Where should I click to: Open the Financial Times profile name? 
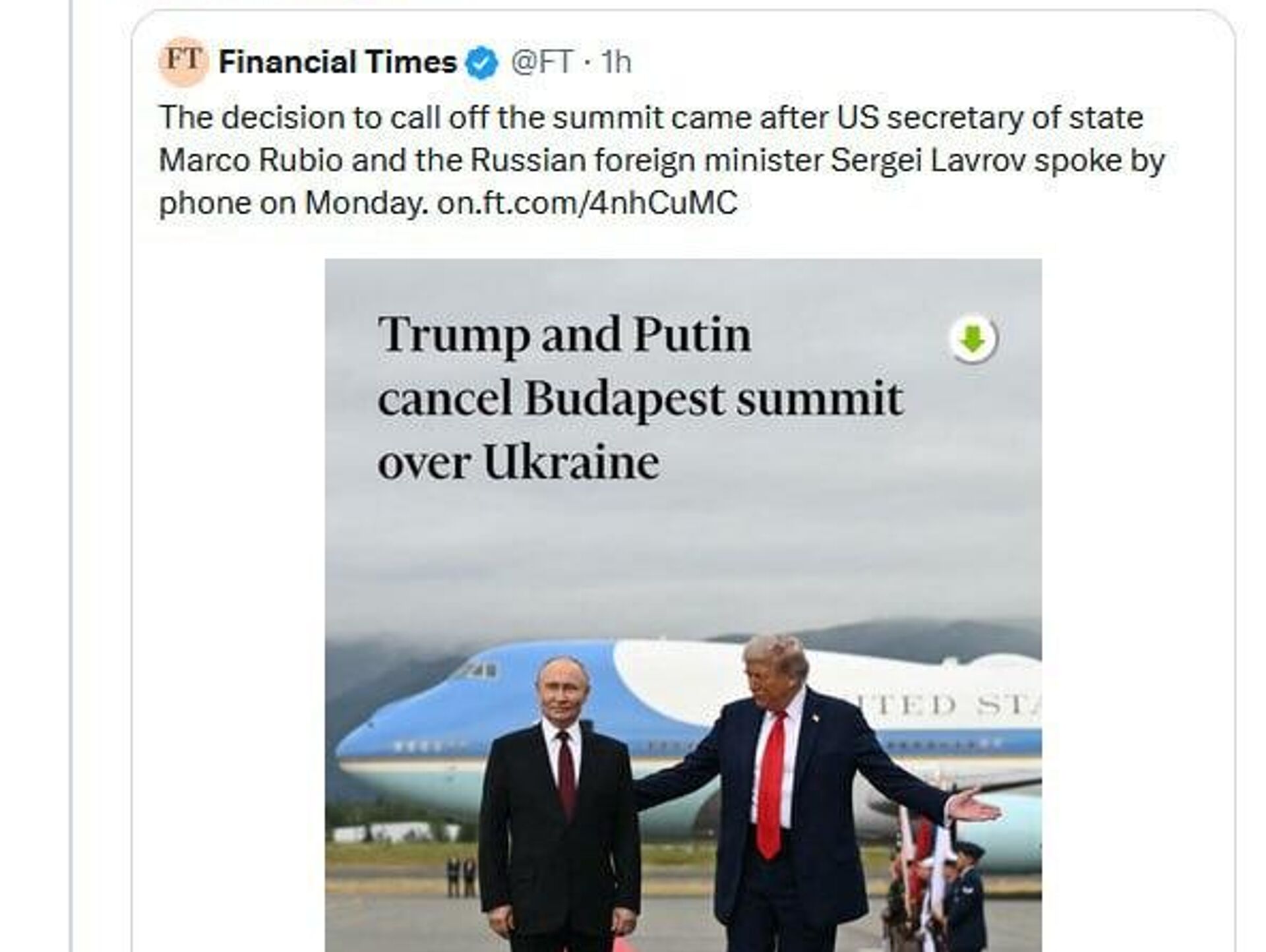coord(337,63)
